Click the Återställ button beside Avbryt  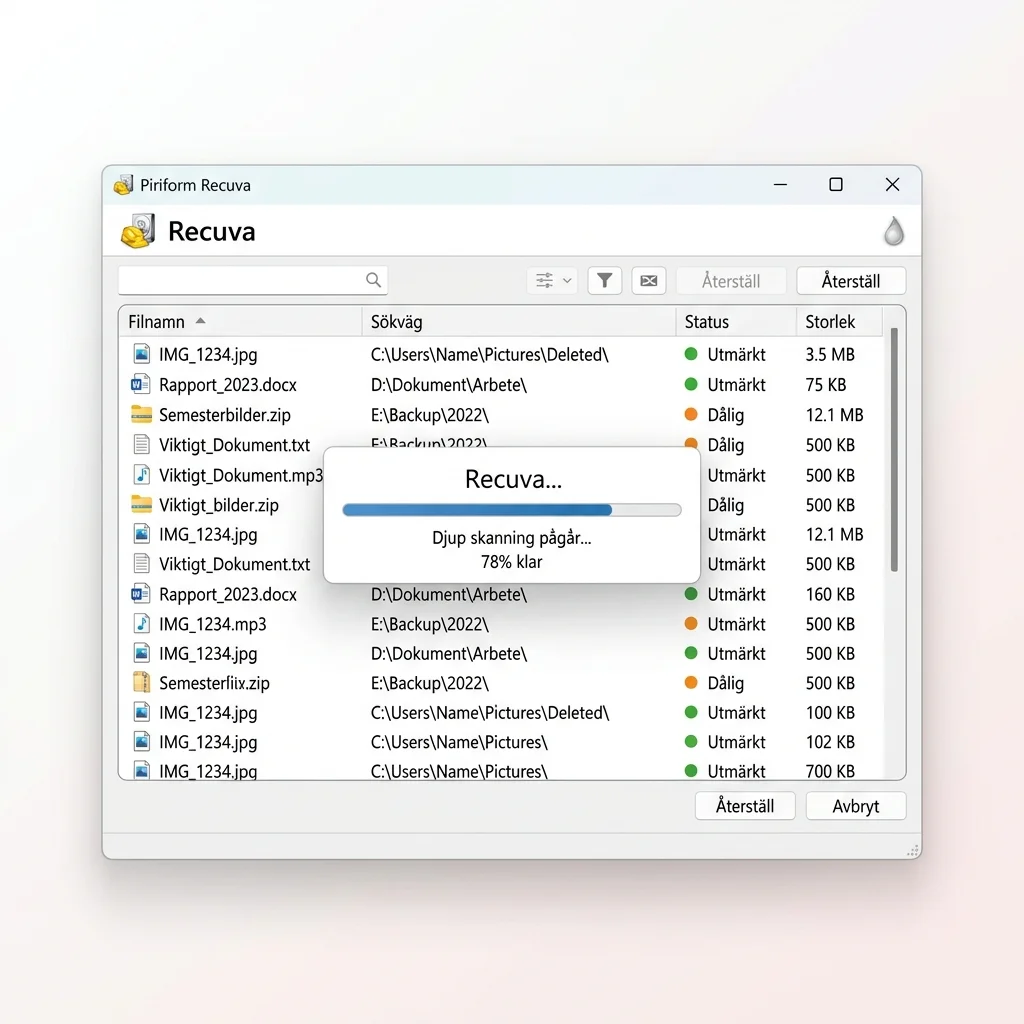745,806
